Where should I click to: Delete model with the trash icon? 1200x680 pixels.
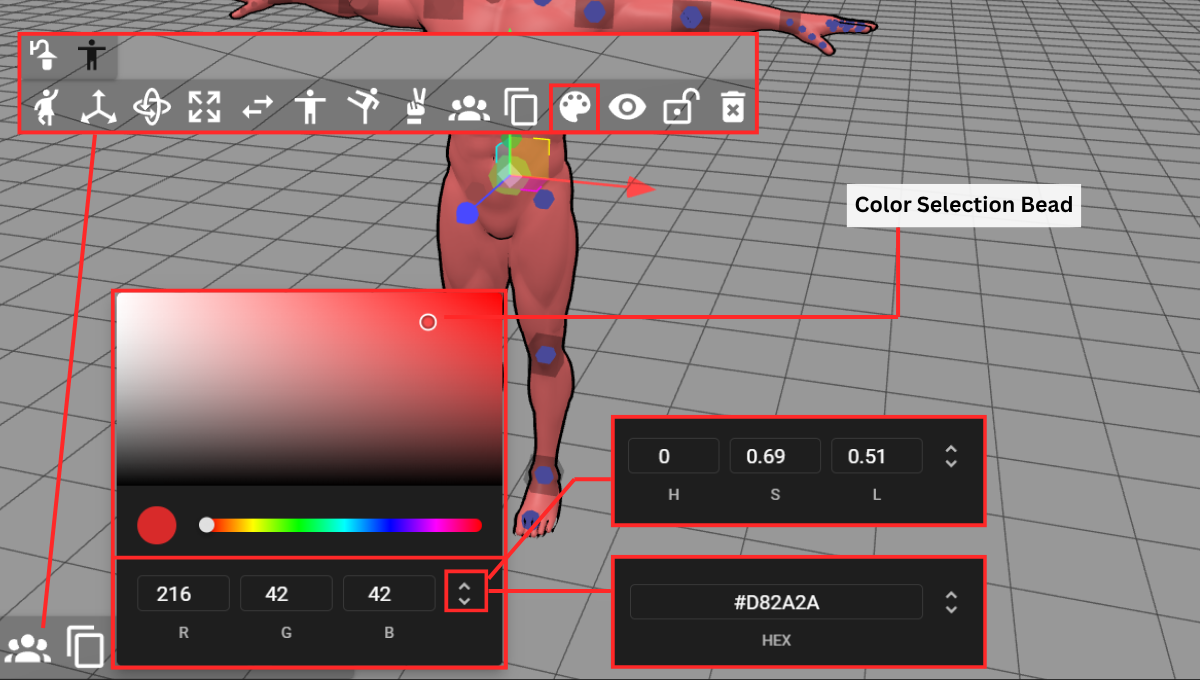(x=733, y=107)
